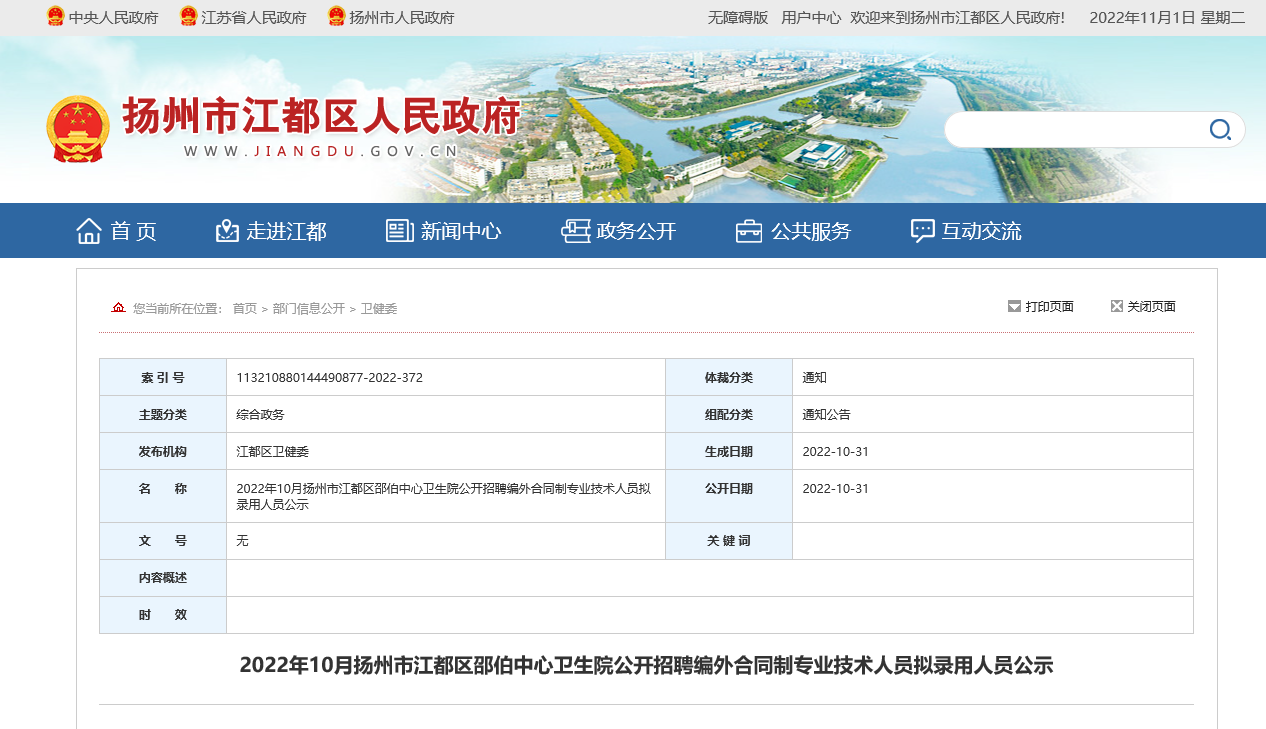
Task: Click the briefcase icon beside 公共服务
Action: point(749,231)
